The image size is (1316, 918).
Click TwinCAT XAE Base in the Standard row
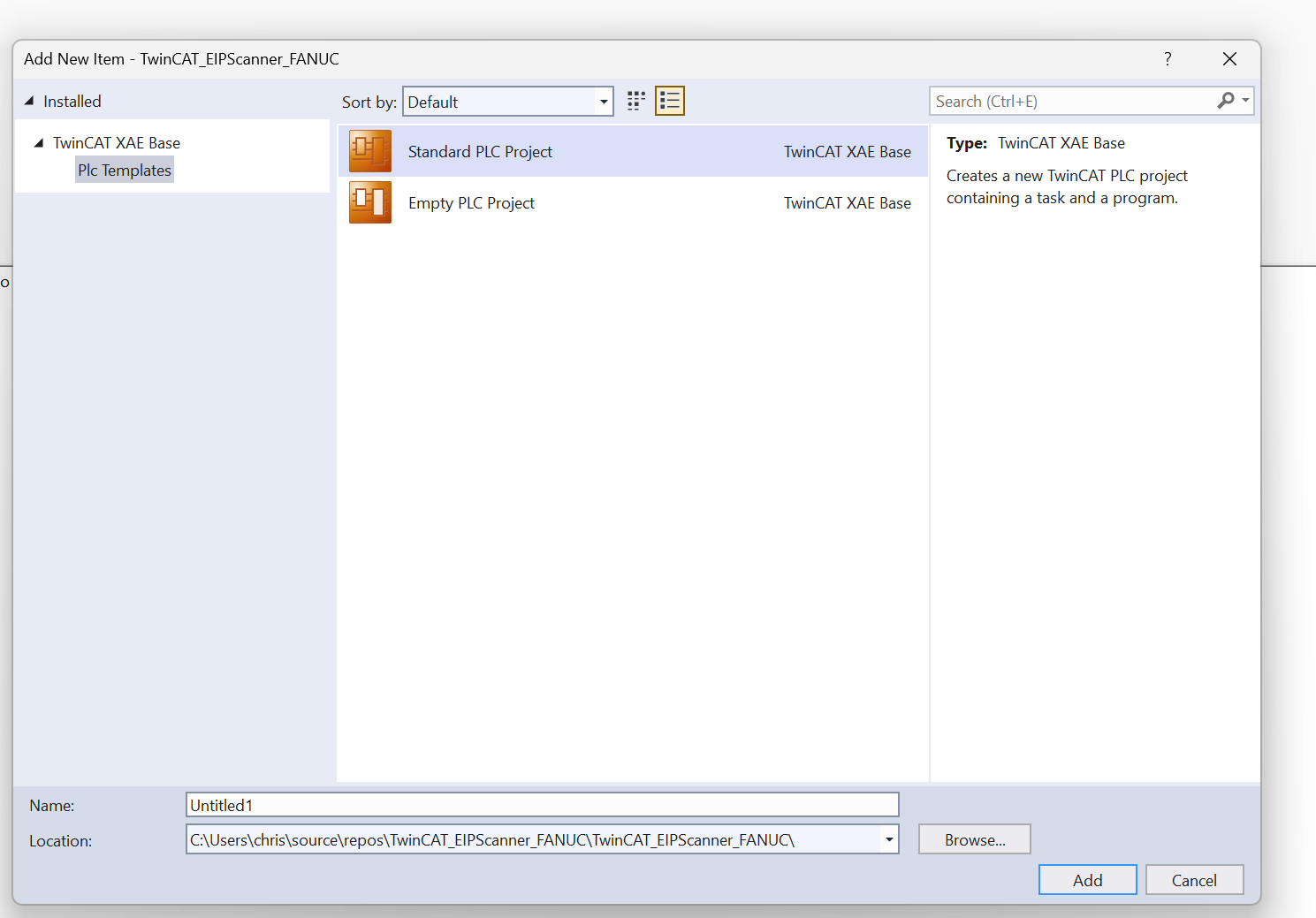848,151
